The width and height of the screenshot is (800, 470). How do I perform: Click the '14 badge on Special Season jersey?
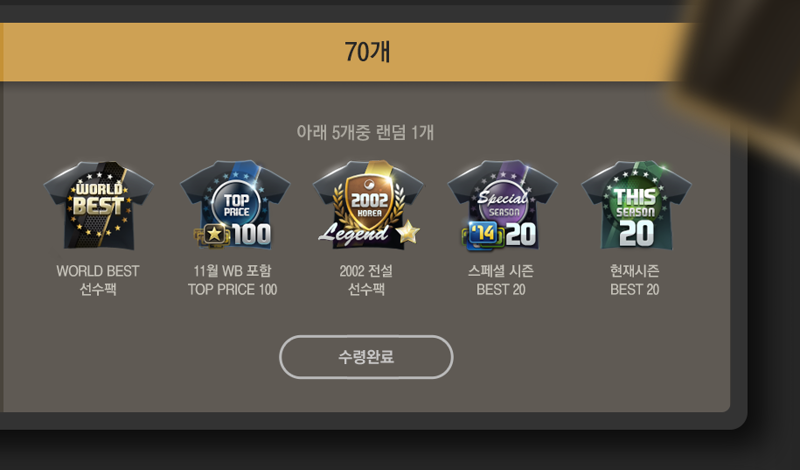[482, 235]
